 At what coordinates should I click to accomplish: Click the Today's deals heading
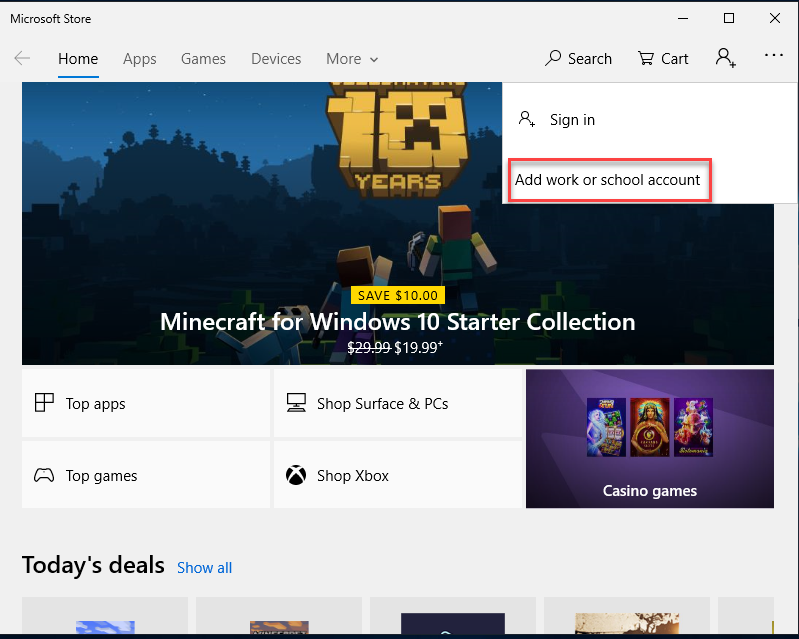(93, 565)
